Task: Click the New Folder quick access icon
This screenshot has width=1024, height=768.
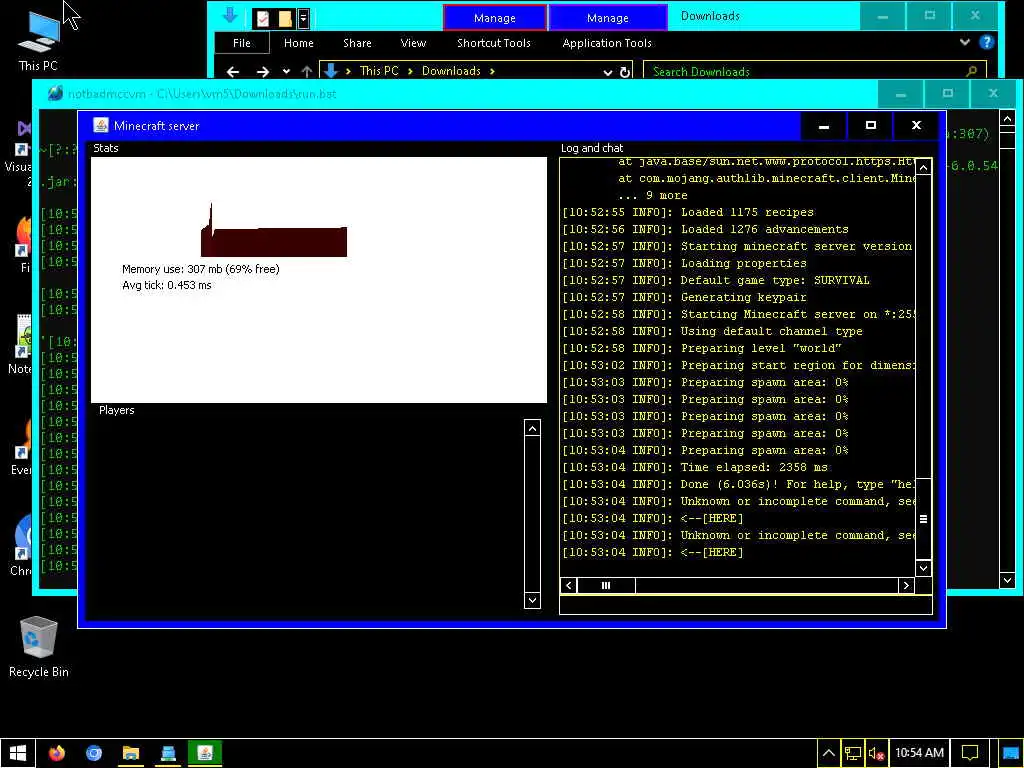Action: tap(285, 18)
